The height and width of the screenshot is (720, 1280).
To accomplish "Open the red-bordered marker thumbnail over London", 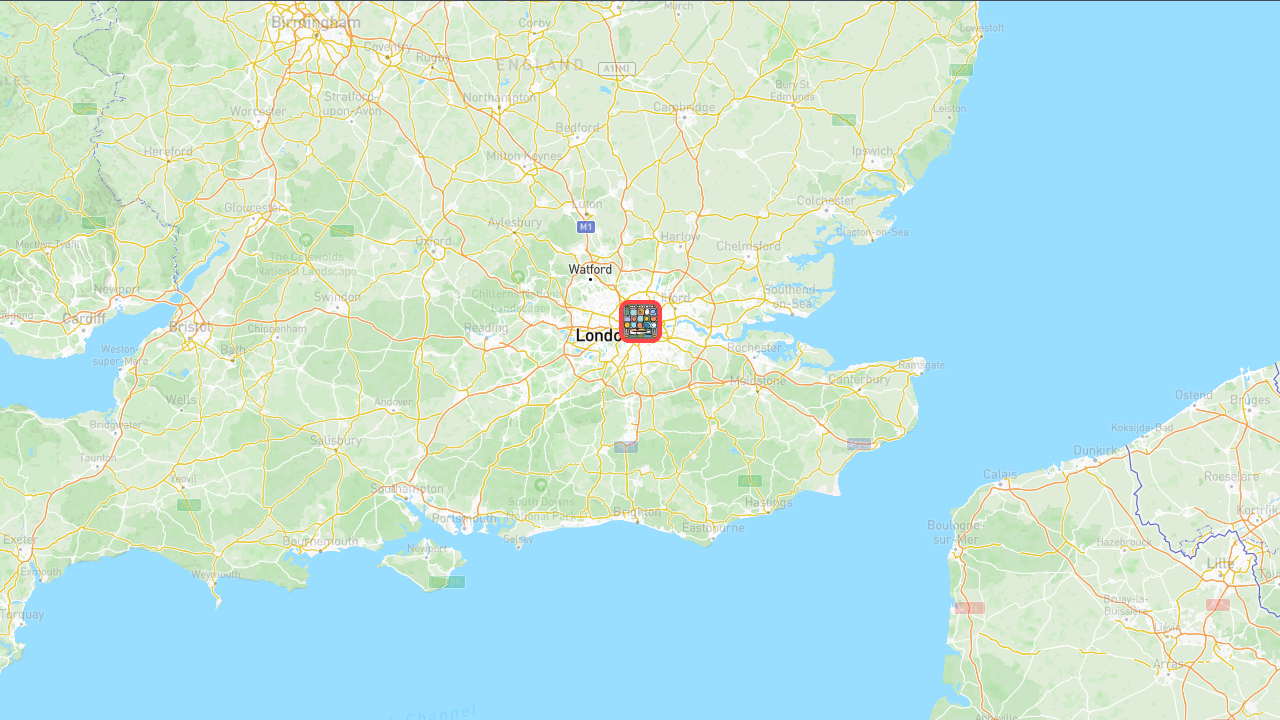I will (640, 321).
